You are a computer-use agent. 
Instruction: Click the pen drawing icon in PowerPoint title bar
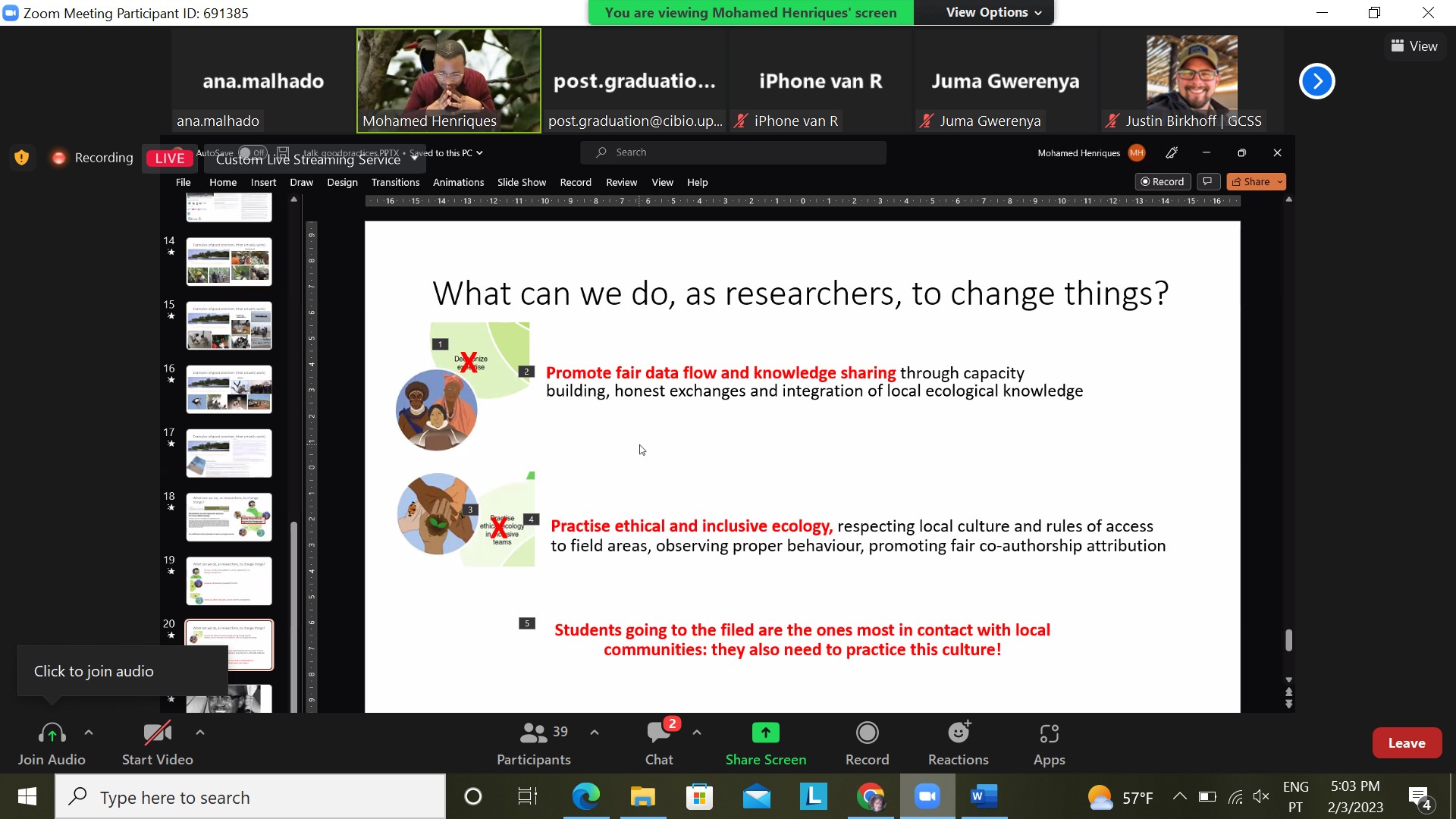point(1172,152)
